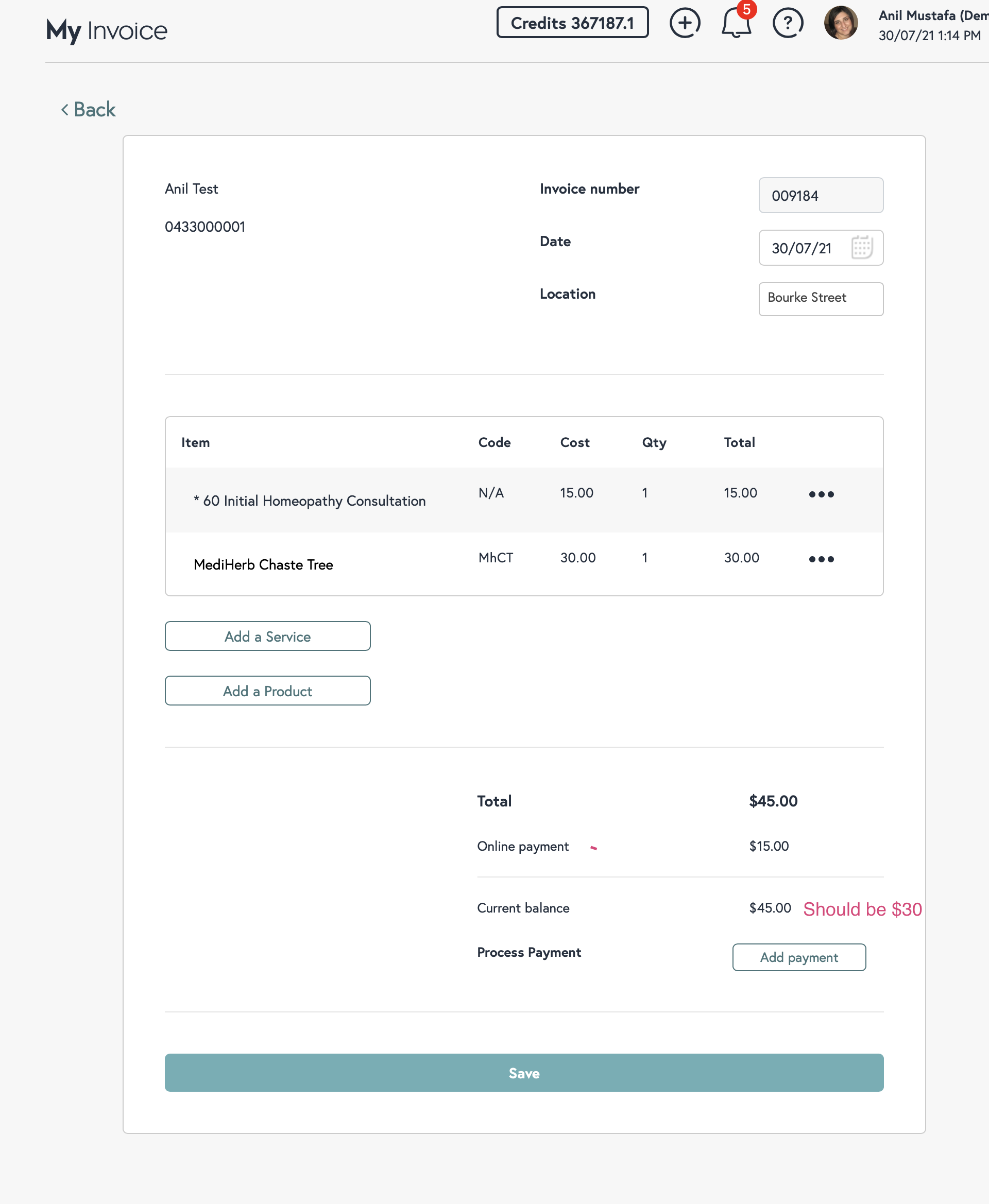Click Add a Service button

(x=267, y=636)
